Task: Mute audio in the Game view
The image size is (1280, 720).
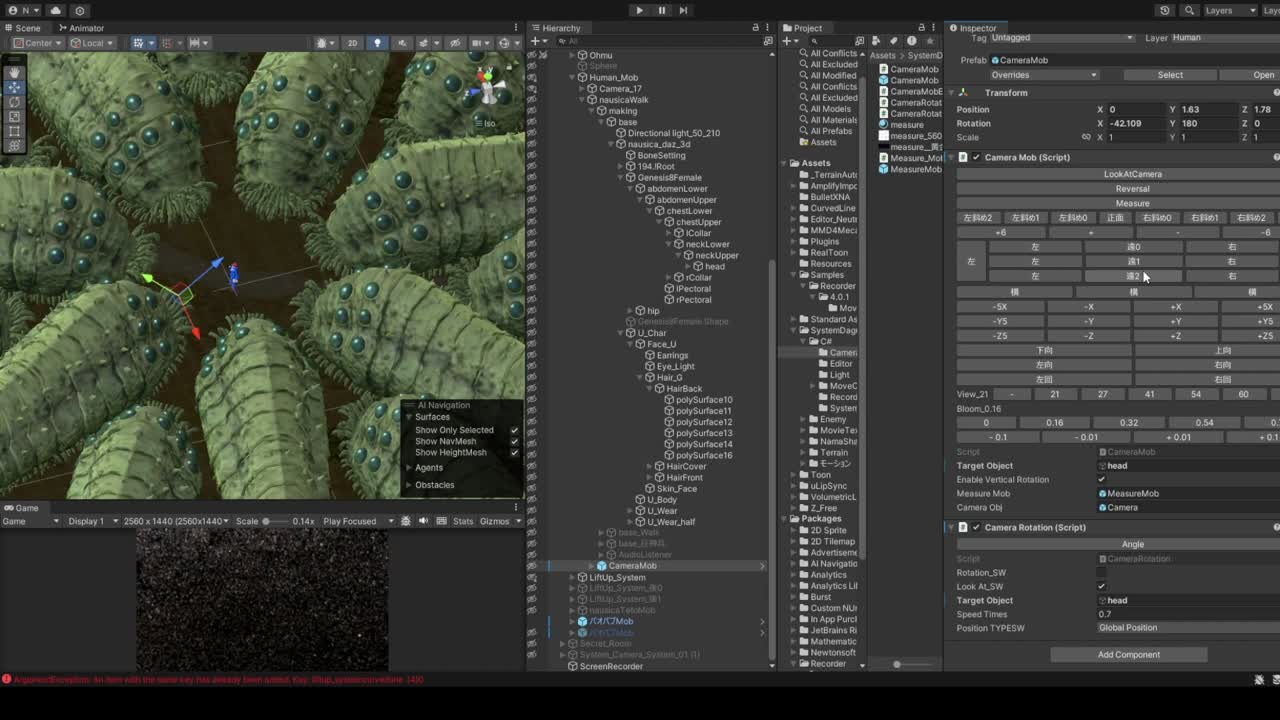Action: pos(423,521)
